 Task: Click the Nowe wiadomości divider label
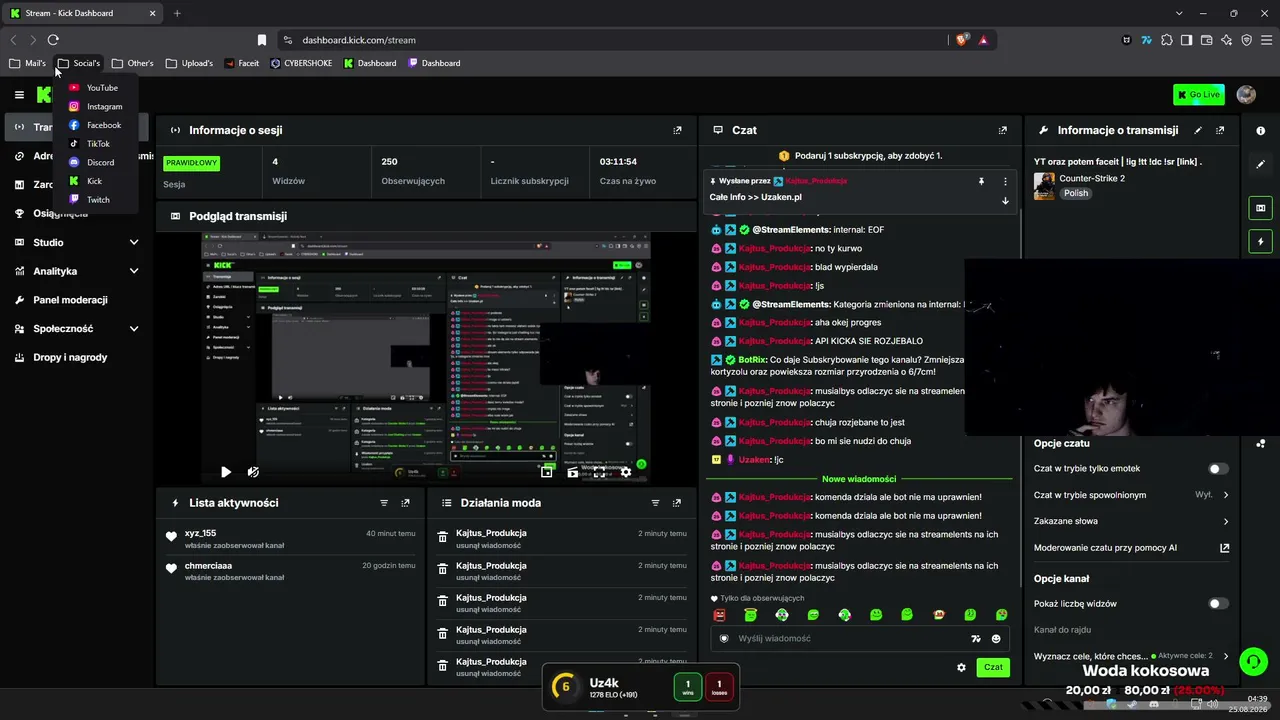[x=859, y=479]
